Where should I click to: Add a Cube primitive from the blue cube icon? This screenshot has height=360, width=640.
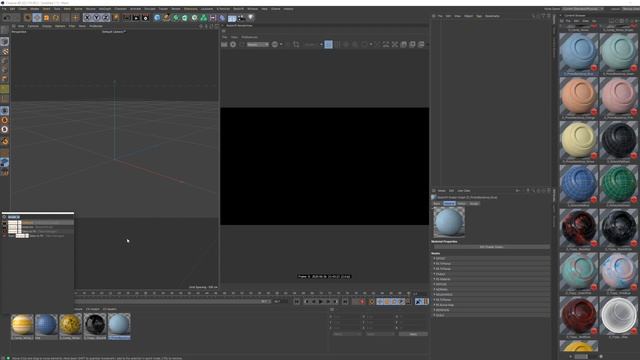pos(157,18)
